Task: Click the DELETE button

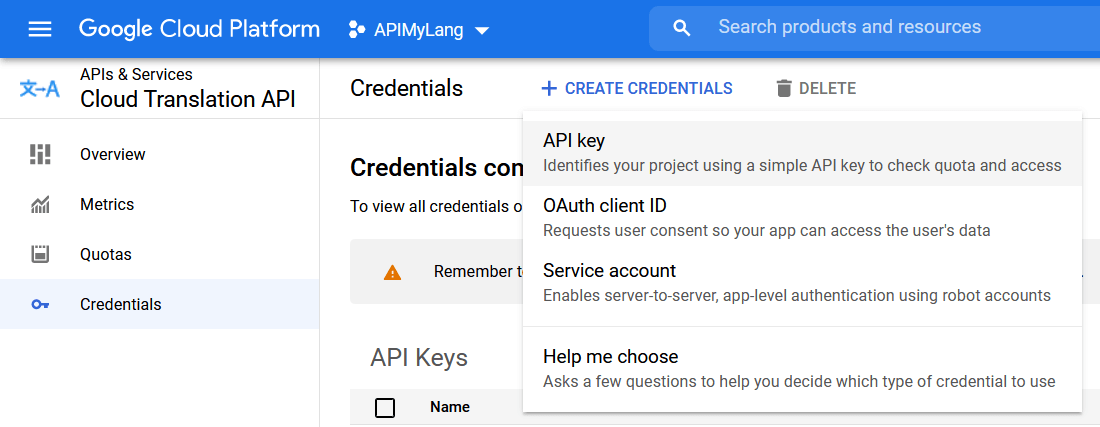Action: point(817,88)
